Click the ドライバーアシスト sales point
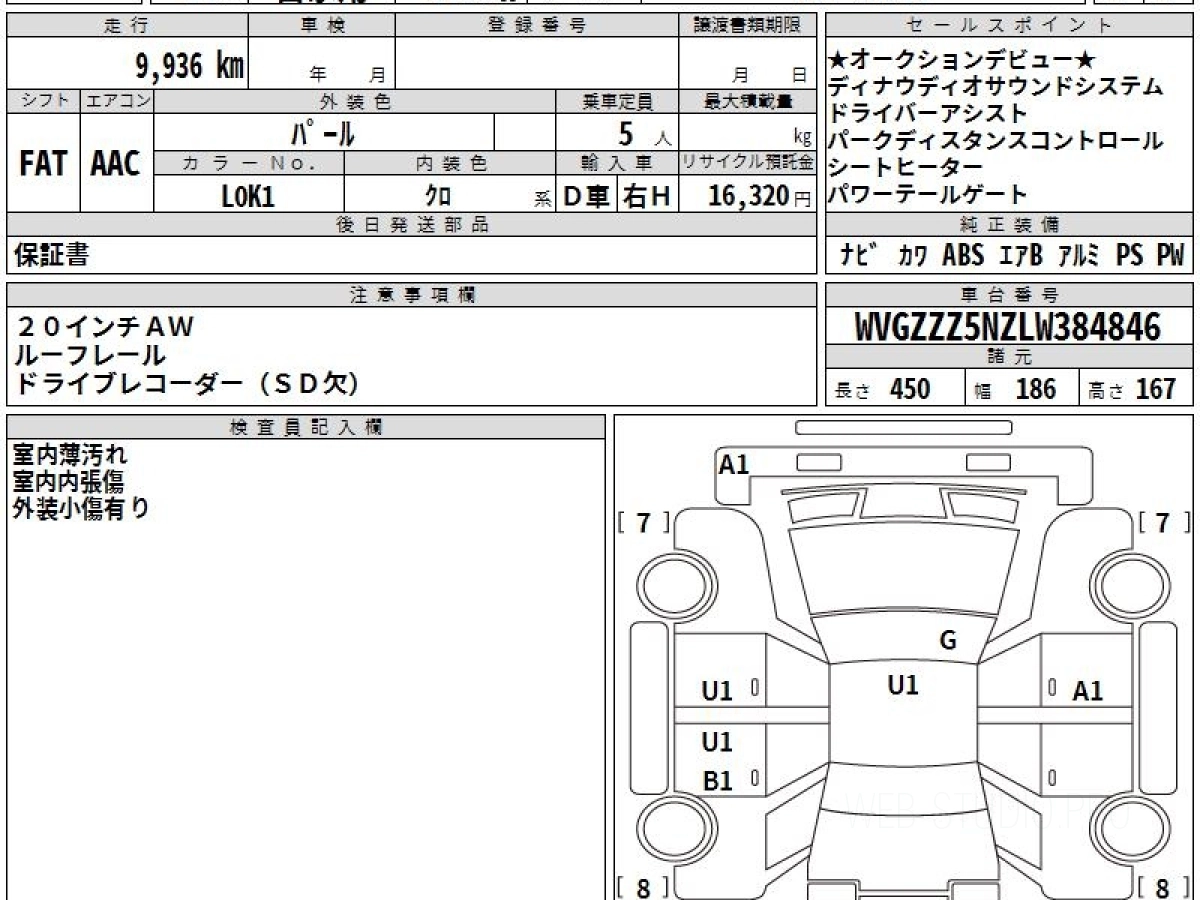The height and width of the screenshot is (900, 1200). click(x=929, y=114)
